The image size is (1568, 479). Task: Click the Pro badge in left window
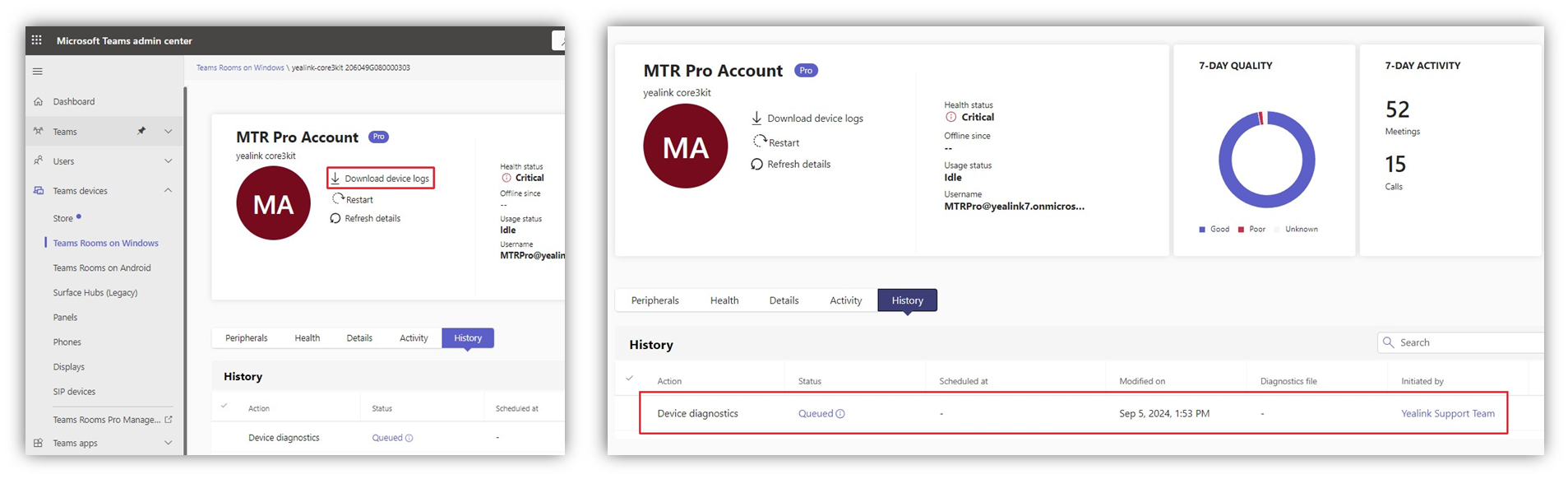point(378,137)
